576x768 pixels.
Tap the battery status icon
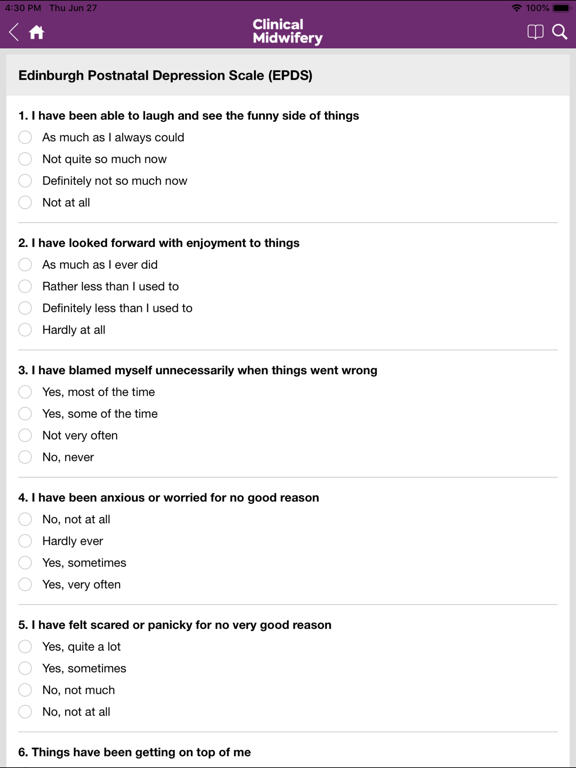pos(562,8)
